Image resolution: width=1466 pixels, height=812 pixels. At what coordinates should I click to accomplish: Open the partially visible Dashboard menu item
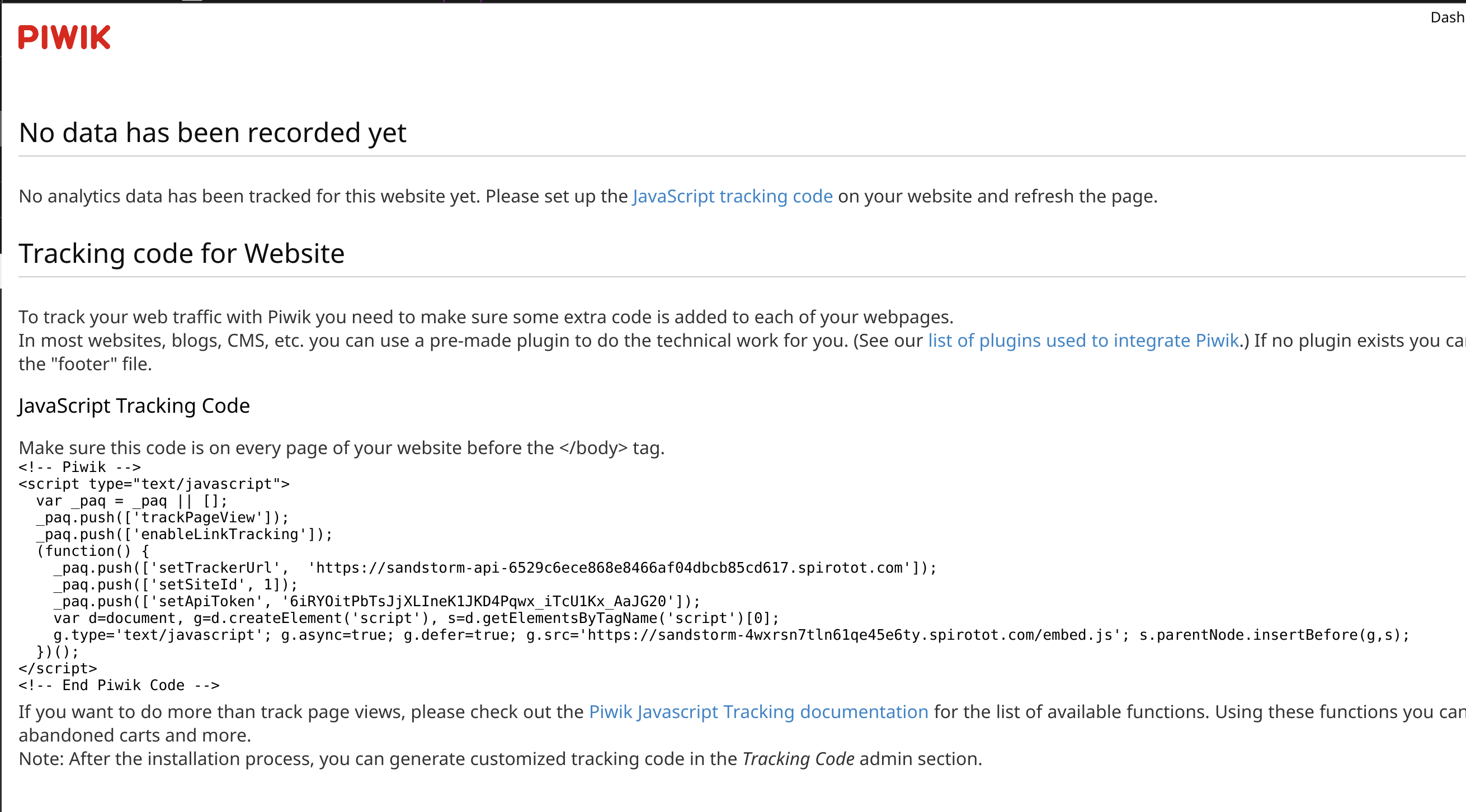point(1447,18)
